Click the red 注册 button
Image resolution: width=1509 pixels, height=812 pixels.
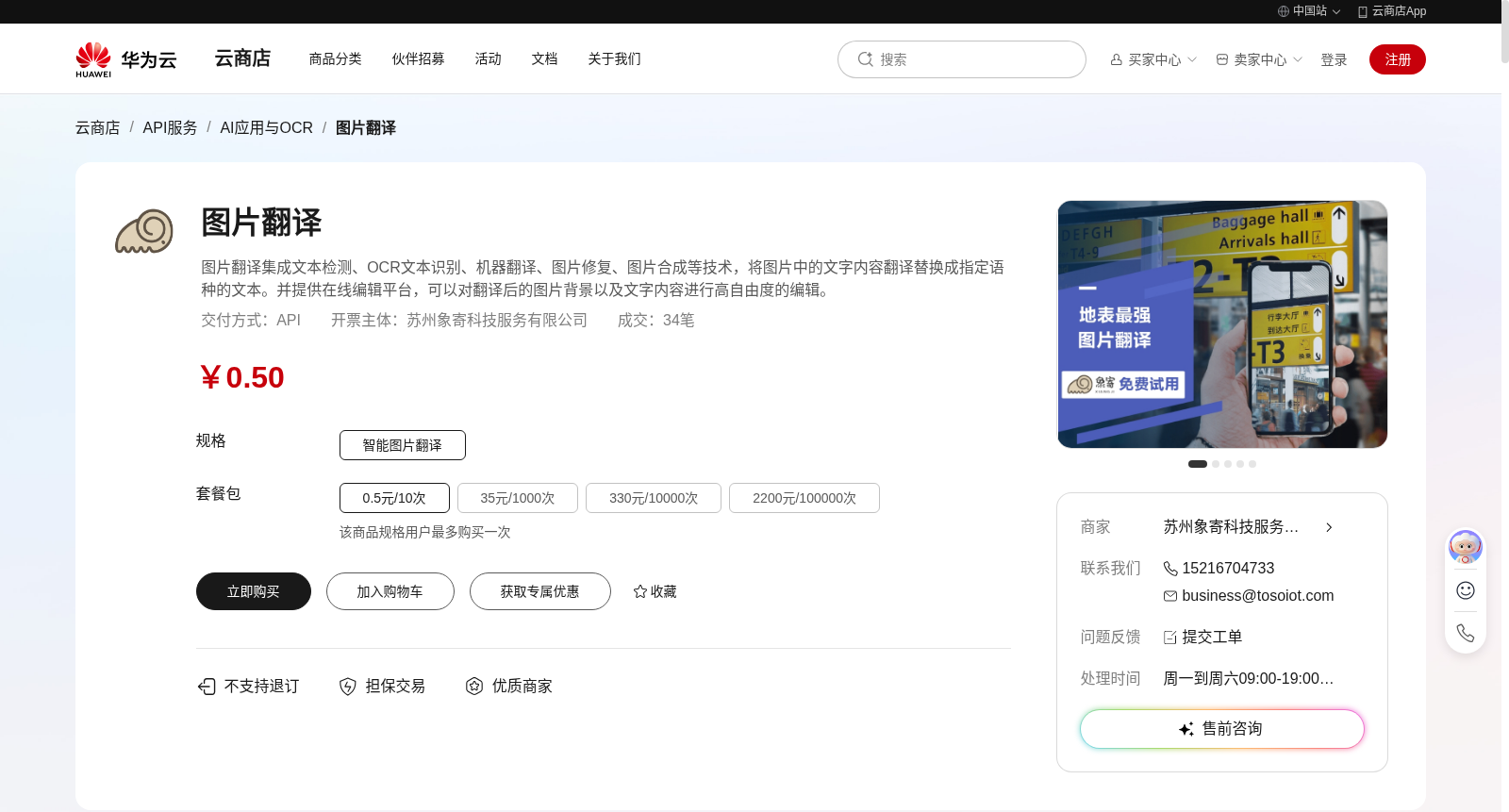point(1398,59)
